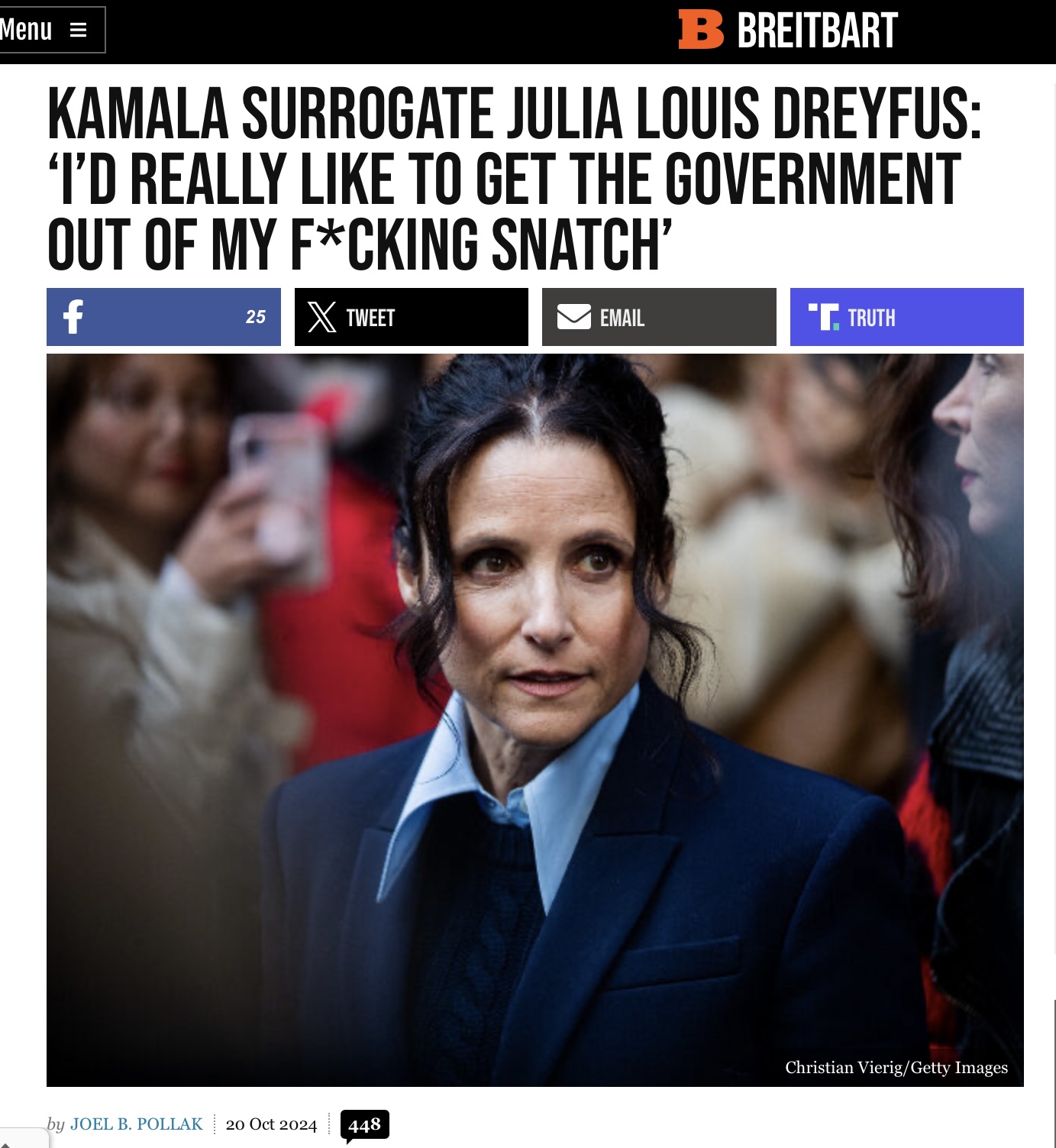Click the Facebook share count 25
Image resolution: width=1056 pixels, height=1148 pixels.
(255, 317)
